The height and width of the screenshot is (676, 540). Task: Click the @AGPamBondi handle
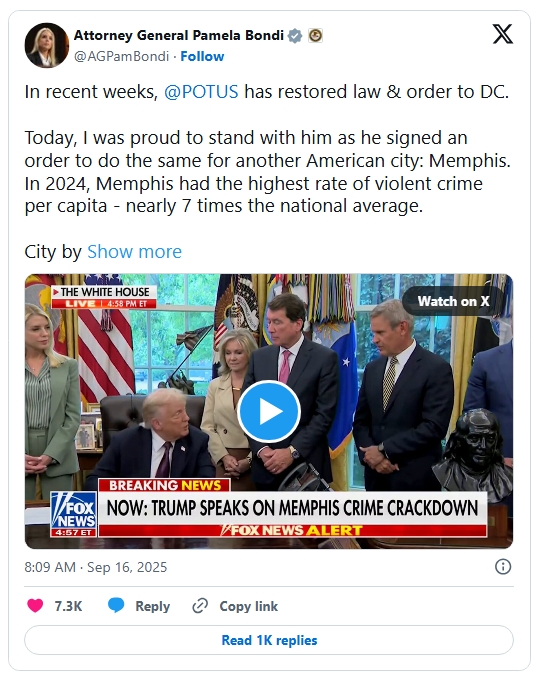coord(122,56)
